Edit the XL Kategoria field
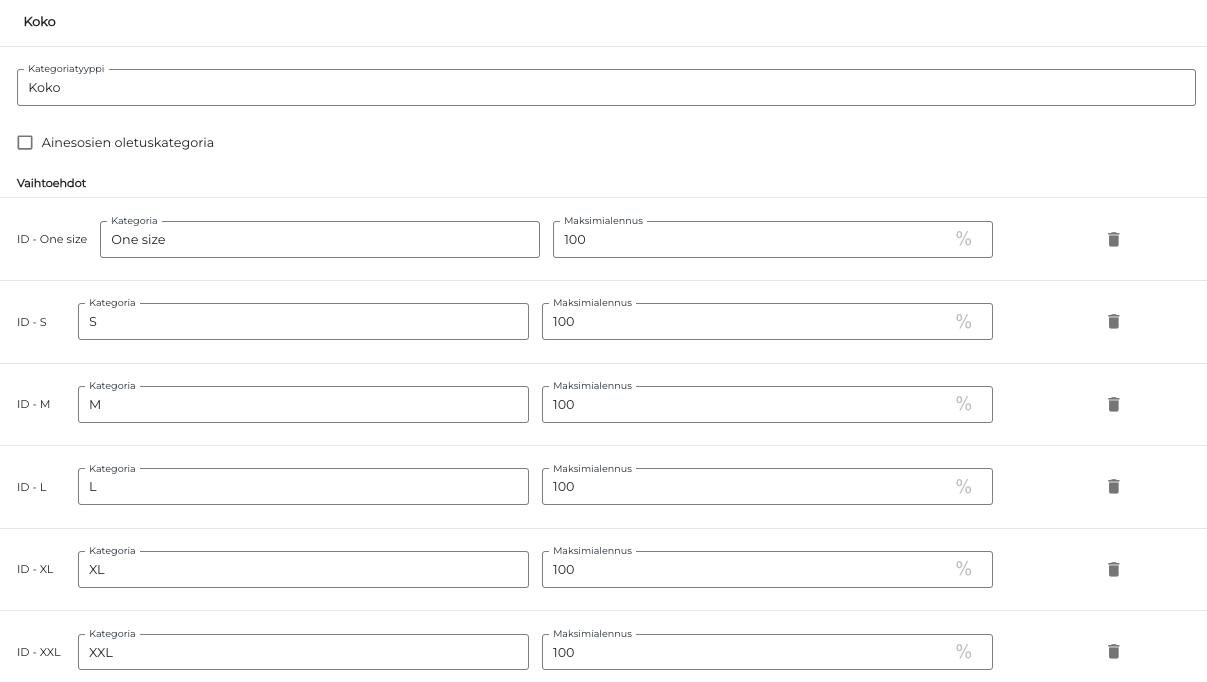The width and height of the screenshot is (1207, 682). point(303,570)
